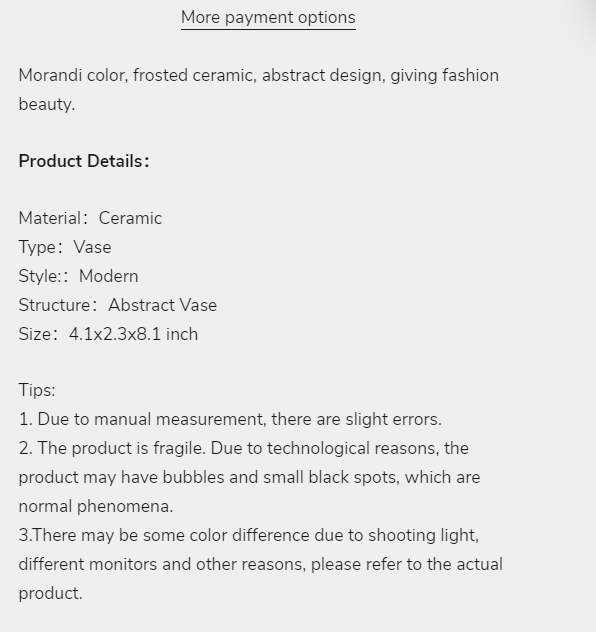Open the More payment options link
The image size is (596, 632).
point(268,18)
